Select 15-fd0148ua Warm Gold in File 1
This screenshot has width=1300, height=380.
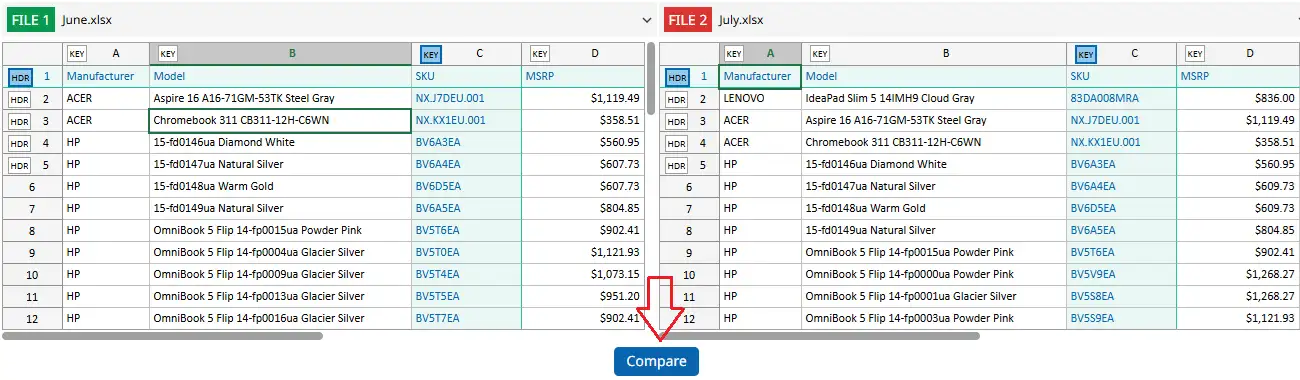(x=281, y=186)
